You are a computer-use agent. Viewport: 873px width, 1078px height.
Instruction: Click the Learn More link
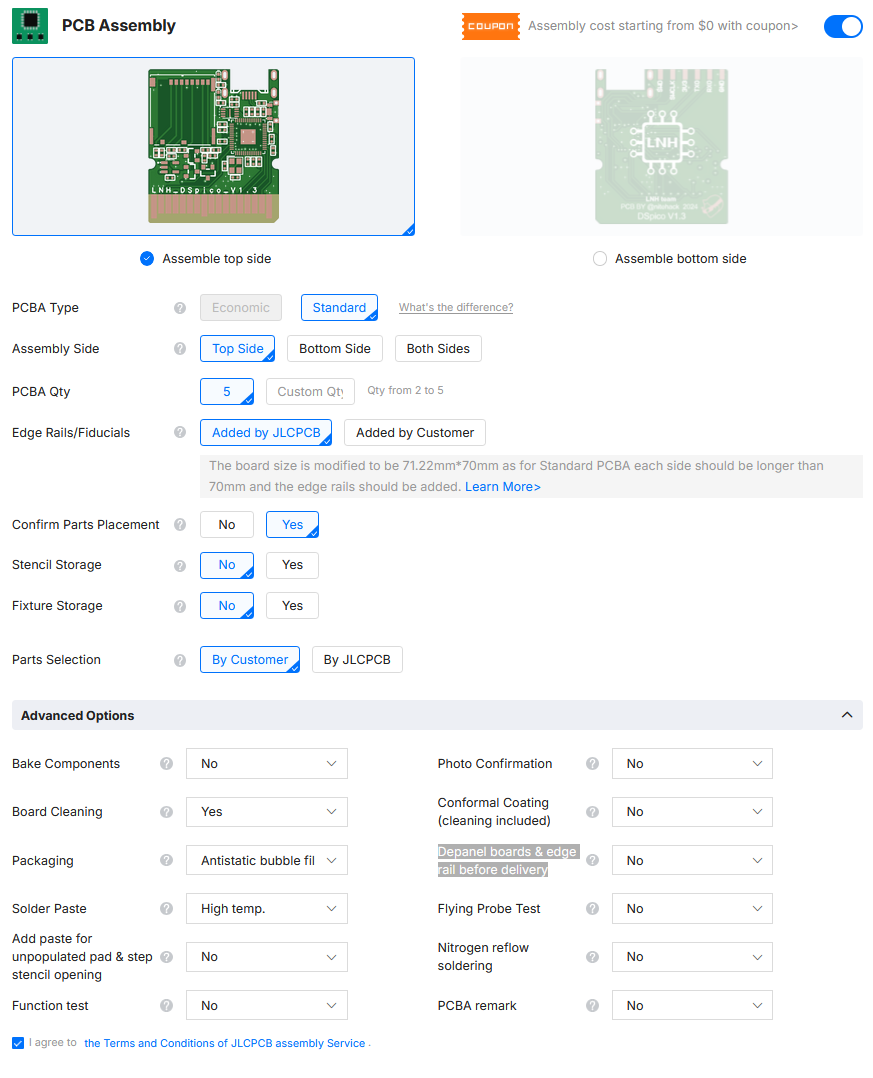pos(502,487)
